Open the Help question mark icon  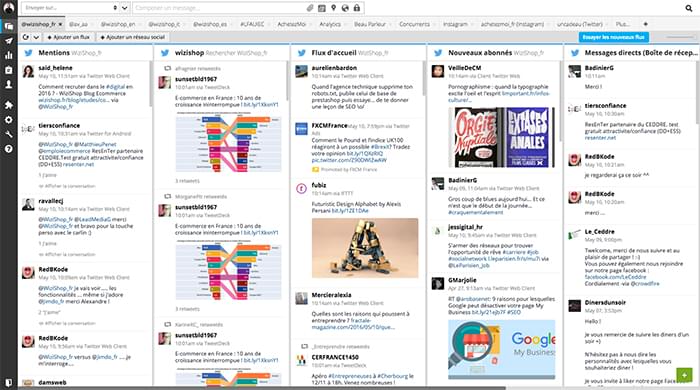(8, 149)
